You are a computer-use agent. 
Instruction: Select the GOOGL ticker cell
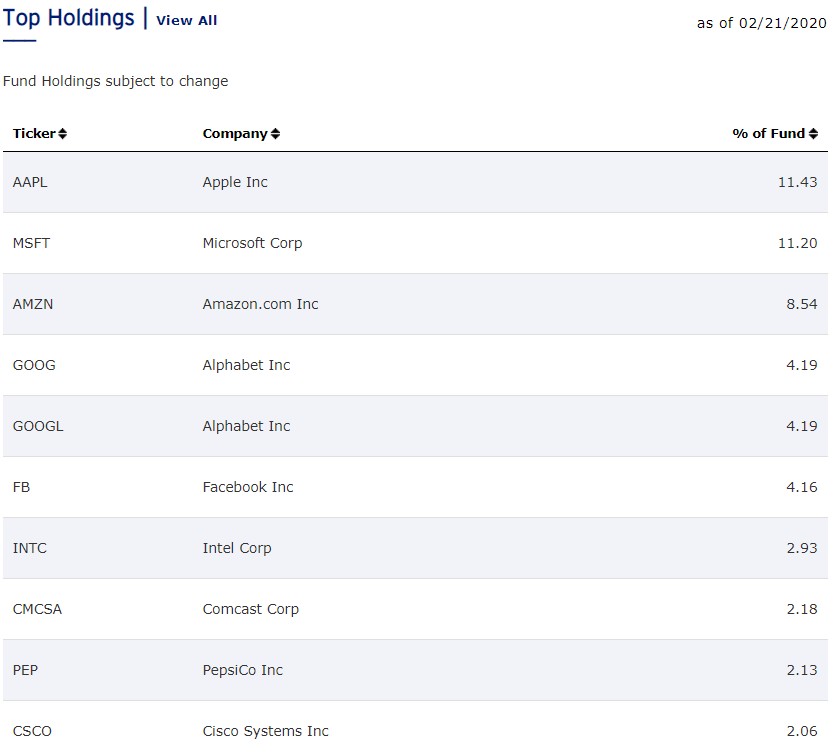click(x=38, y=426)
